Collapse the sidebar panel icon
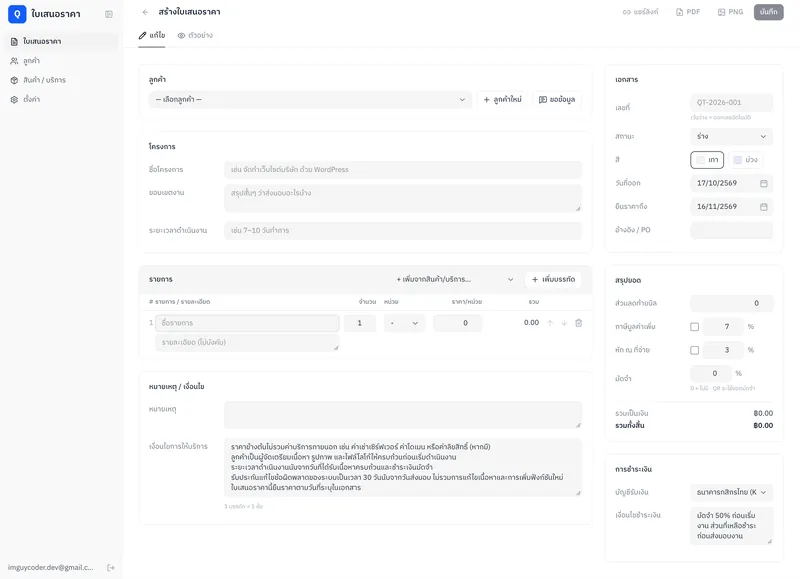 [109, 14]
